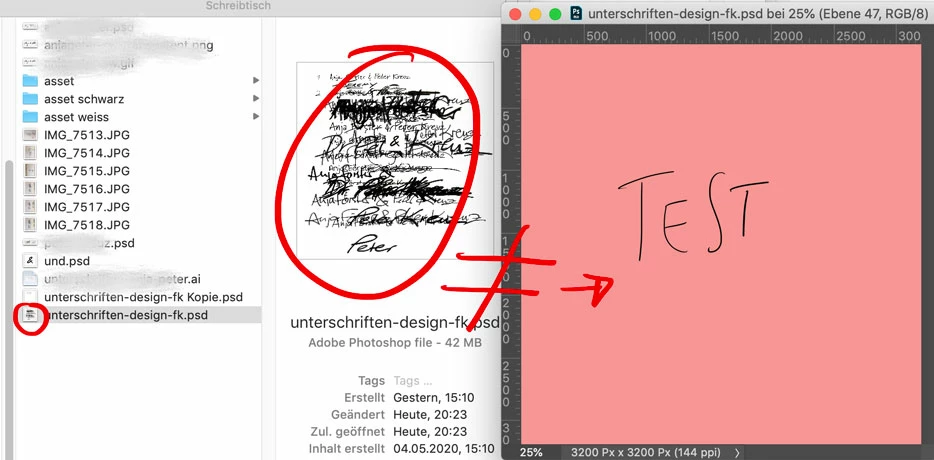The height and width of the screenshot is (460, 934).
Task: Select the file name IMG_7517.JPG
Action: pos(87,207)
